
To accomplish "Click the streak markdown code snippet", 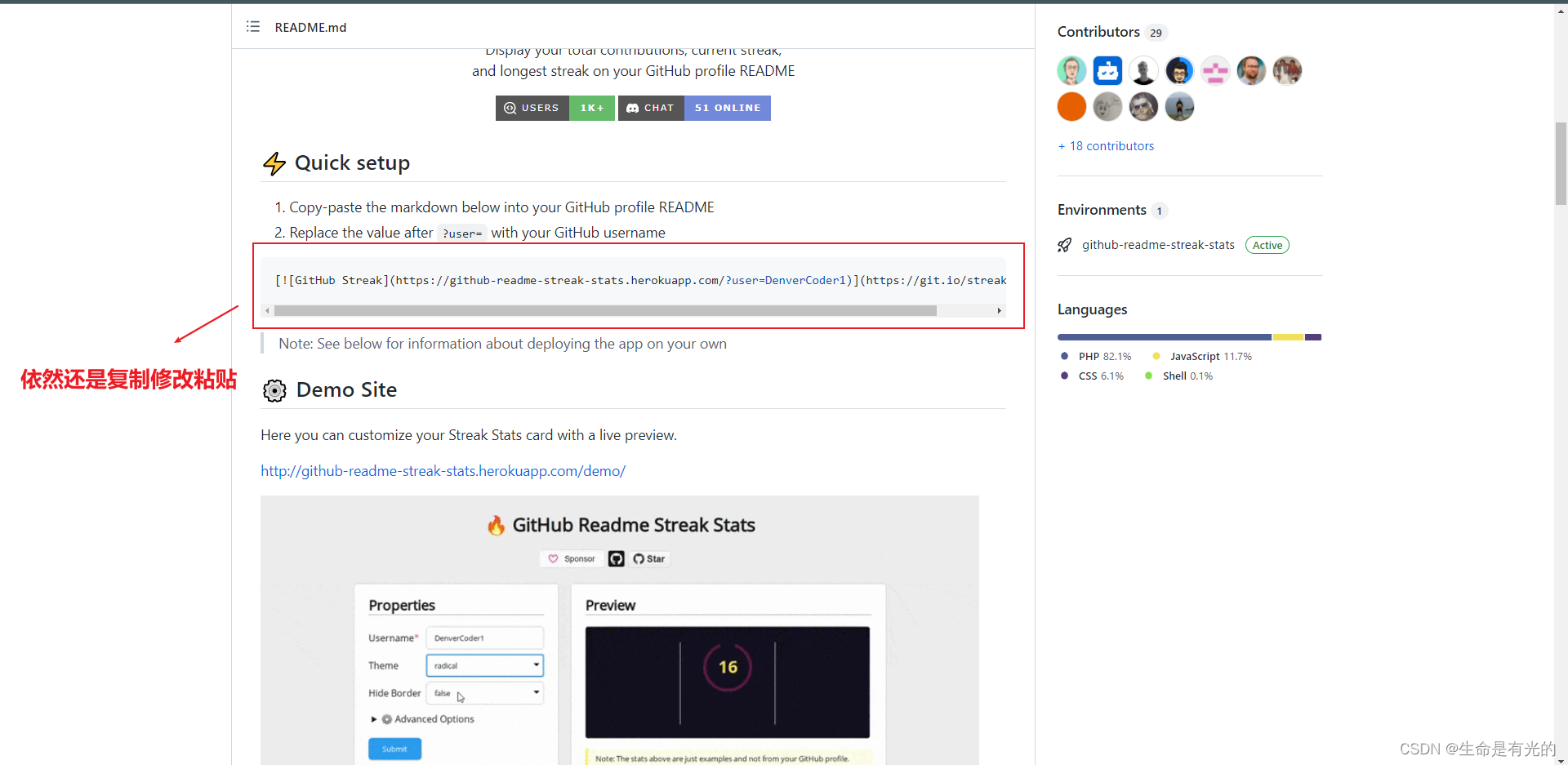I will pos(640,280).
